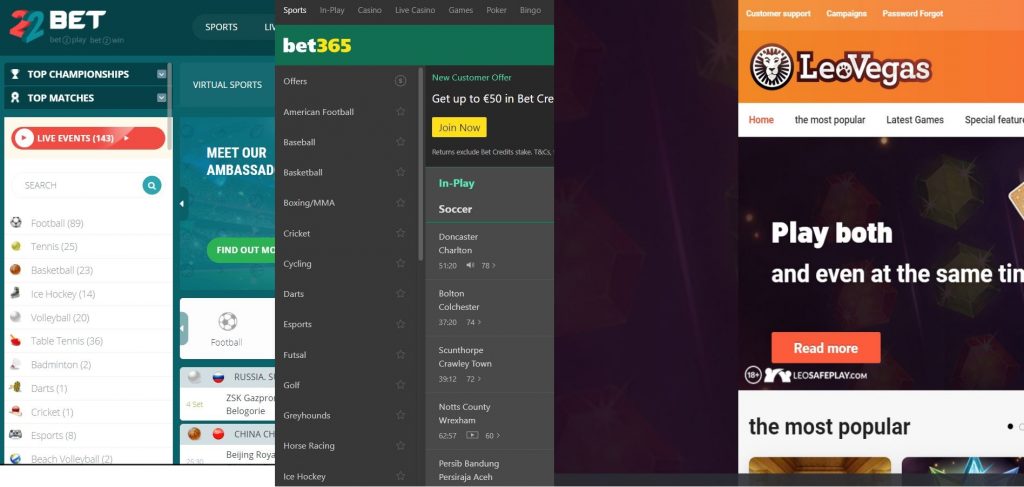This screenshot has width=1024, height=487.
Task: Click the Offers coin icon
Action: (x=400, y=81)
